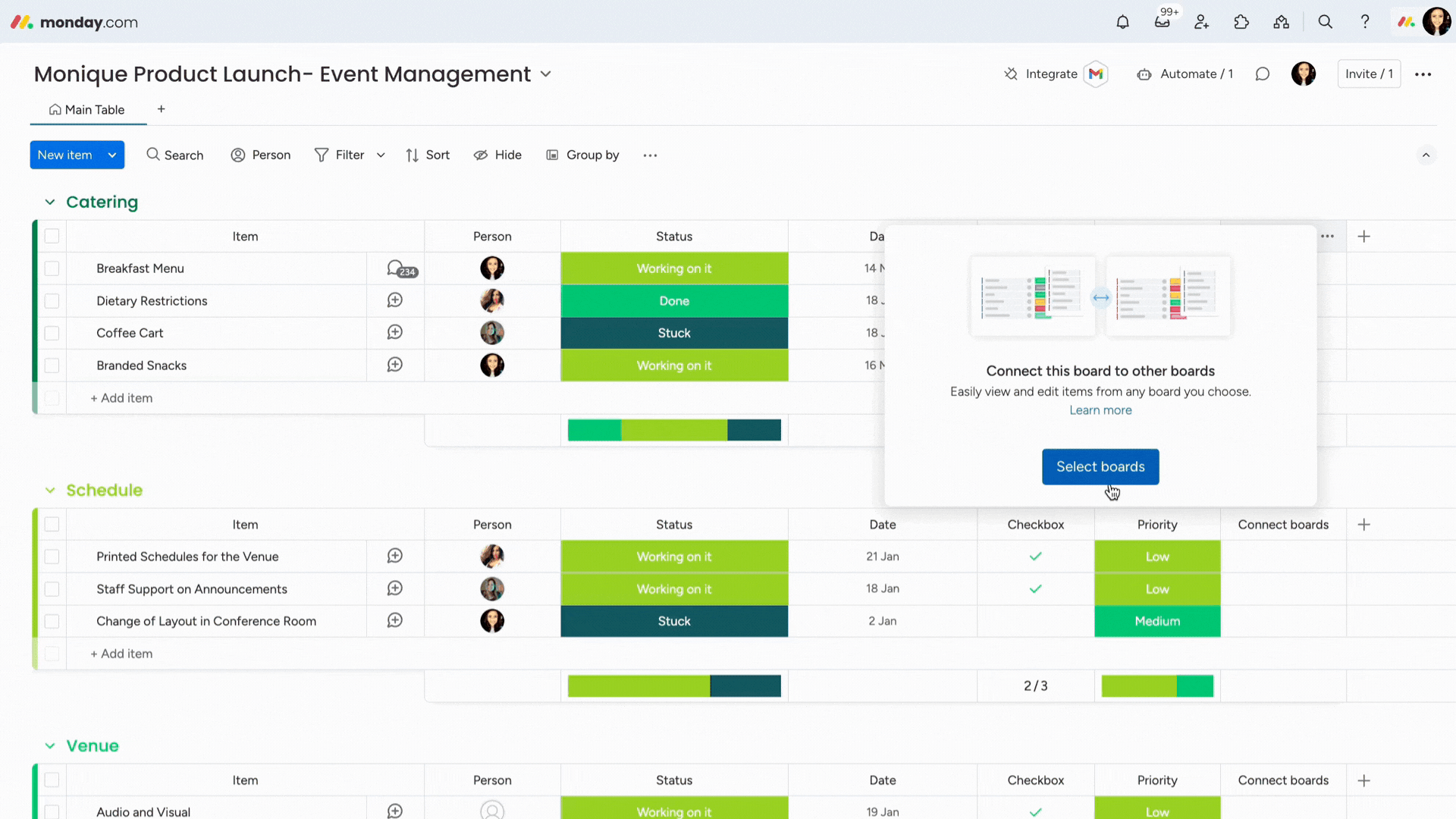
Task: Toggle the Checkbox cell for Staff Support on Announcements
Action: pos(1036,589)
